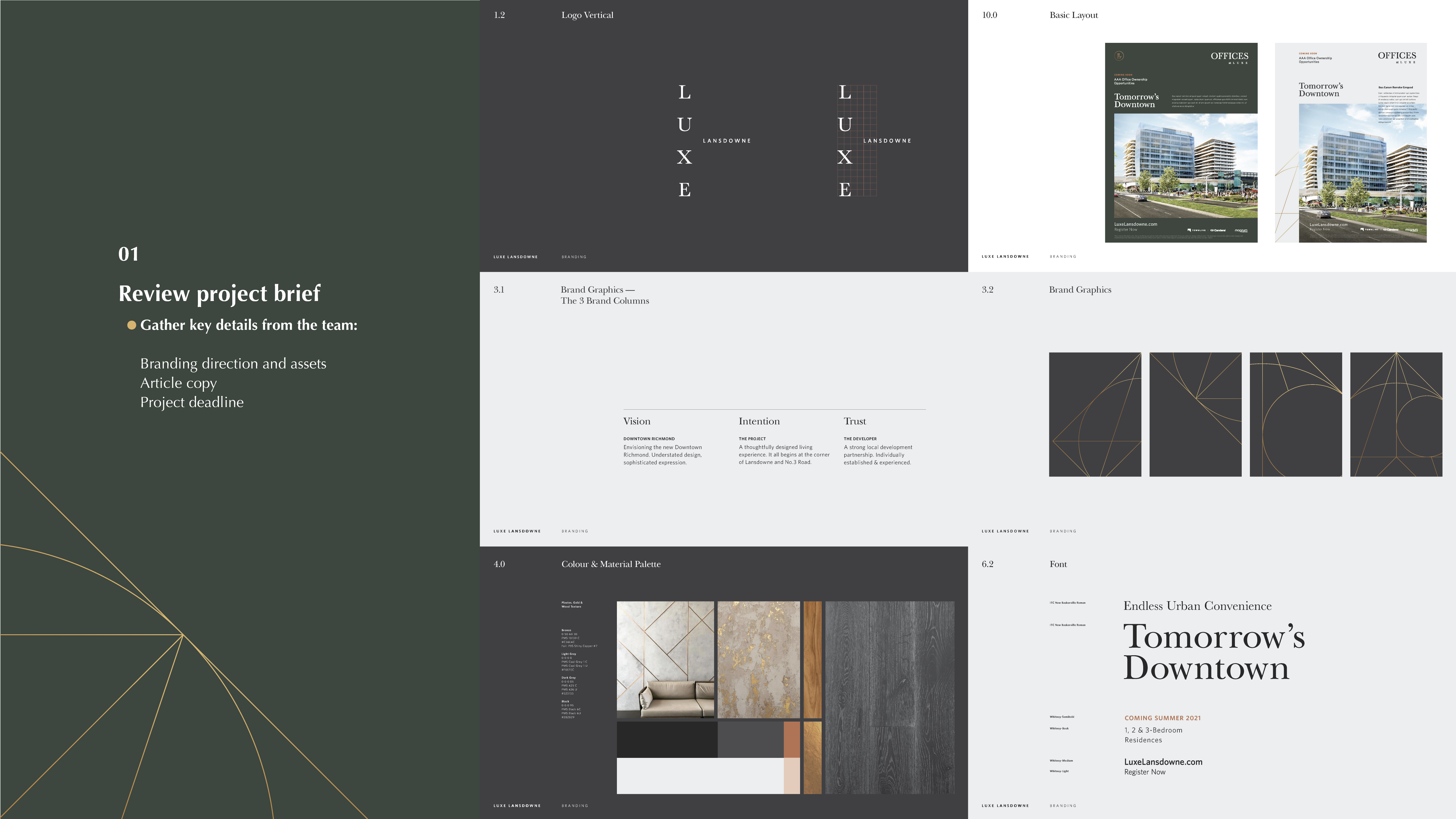Select the 'Intention' column heading
1456x819 pixels.
coord(759,421)
